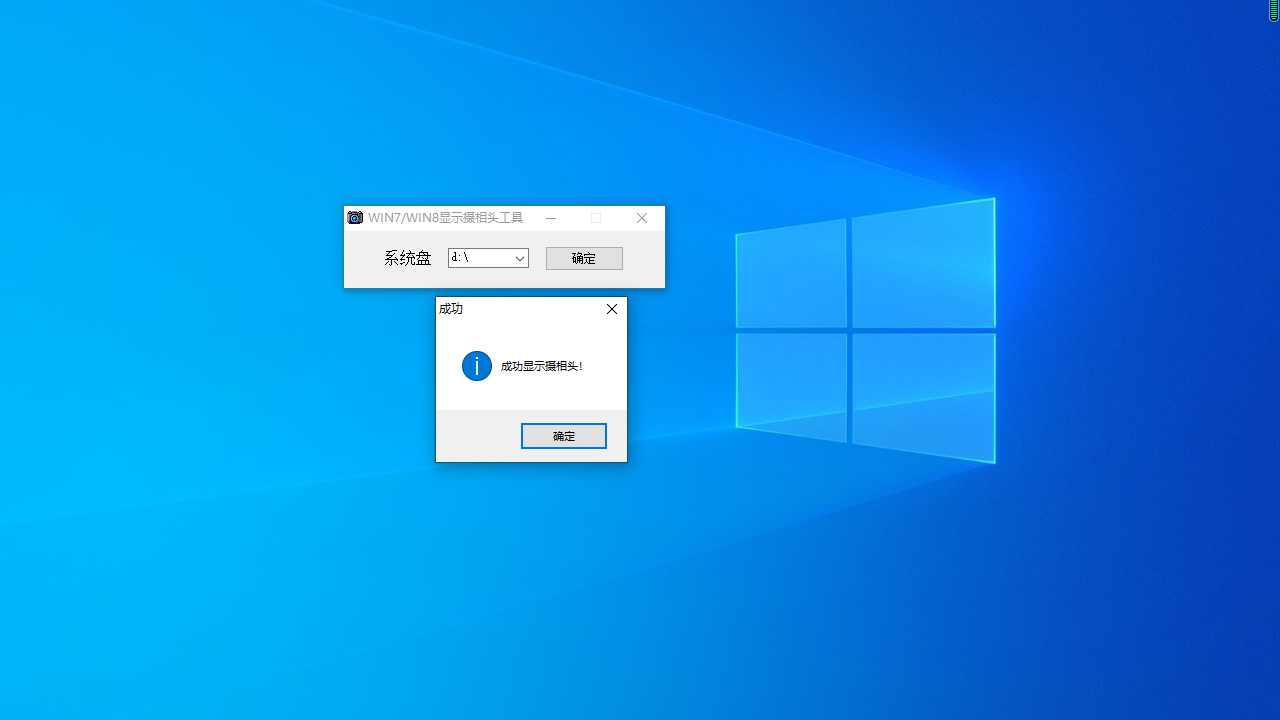Click the camera icon in tool title bar
Screen dimensions: 1280x720
point(355,218)
